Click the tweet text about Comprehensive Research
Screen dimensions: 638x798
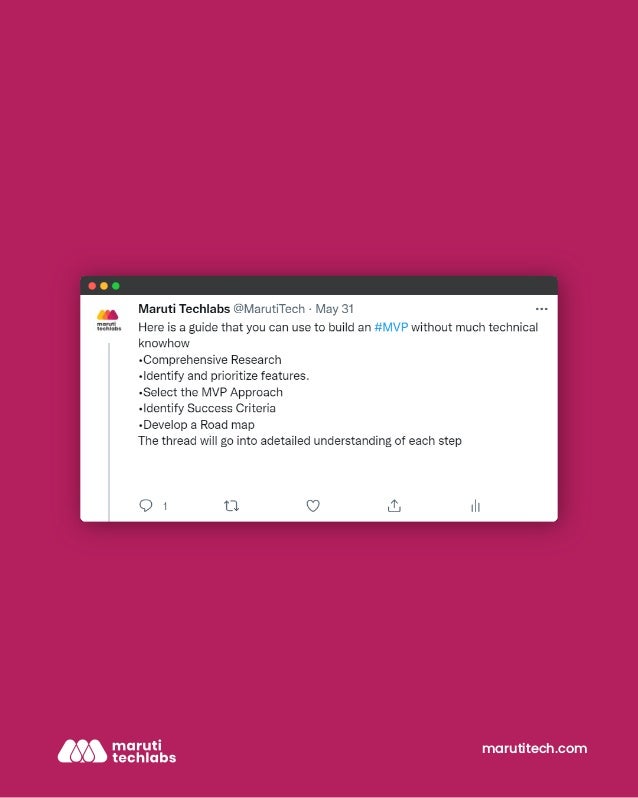pyautogui.click(x=210, y=360)
